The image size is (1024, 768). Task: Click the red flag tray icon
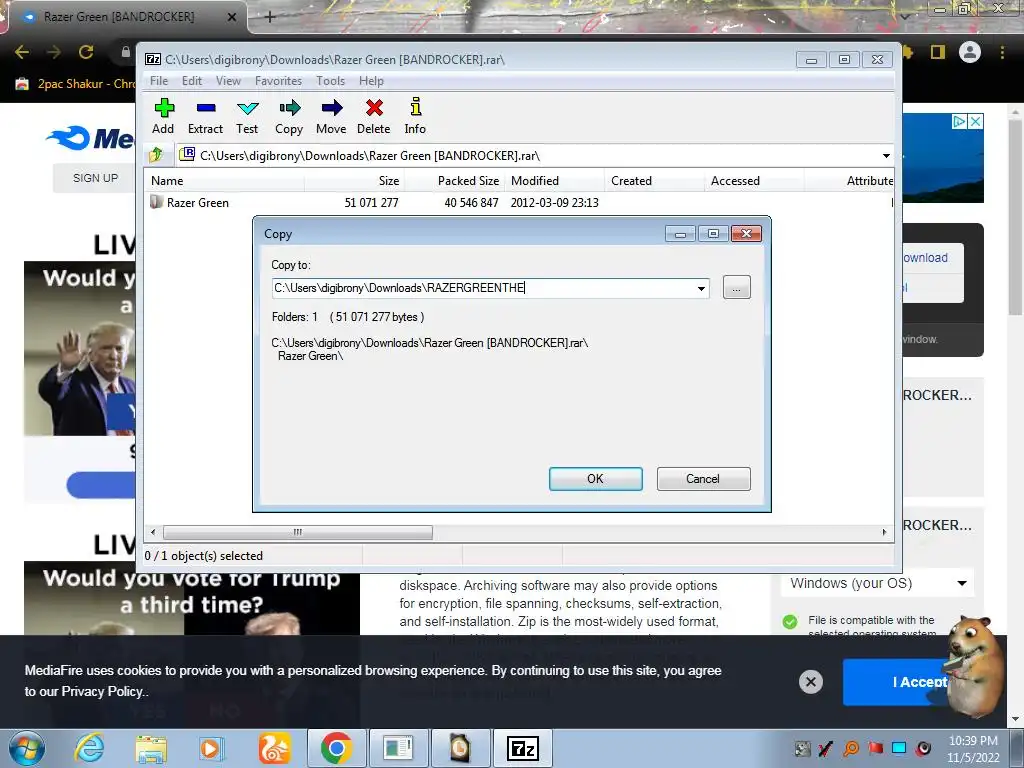875,748
